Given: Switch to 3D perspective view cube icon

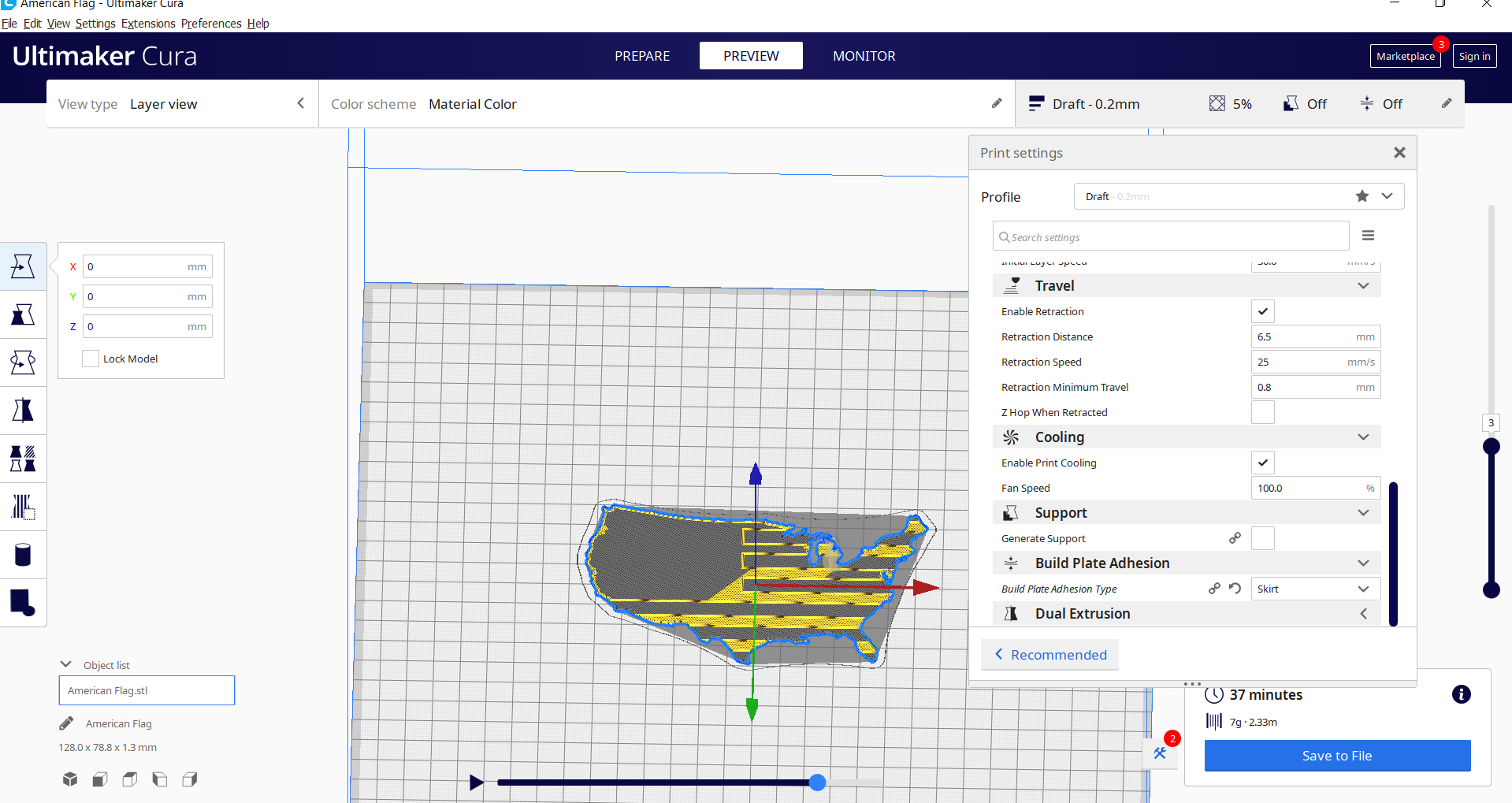Looking at the screenshot, I should (70, 779).
